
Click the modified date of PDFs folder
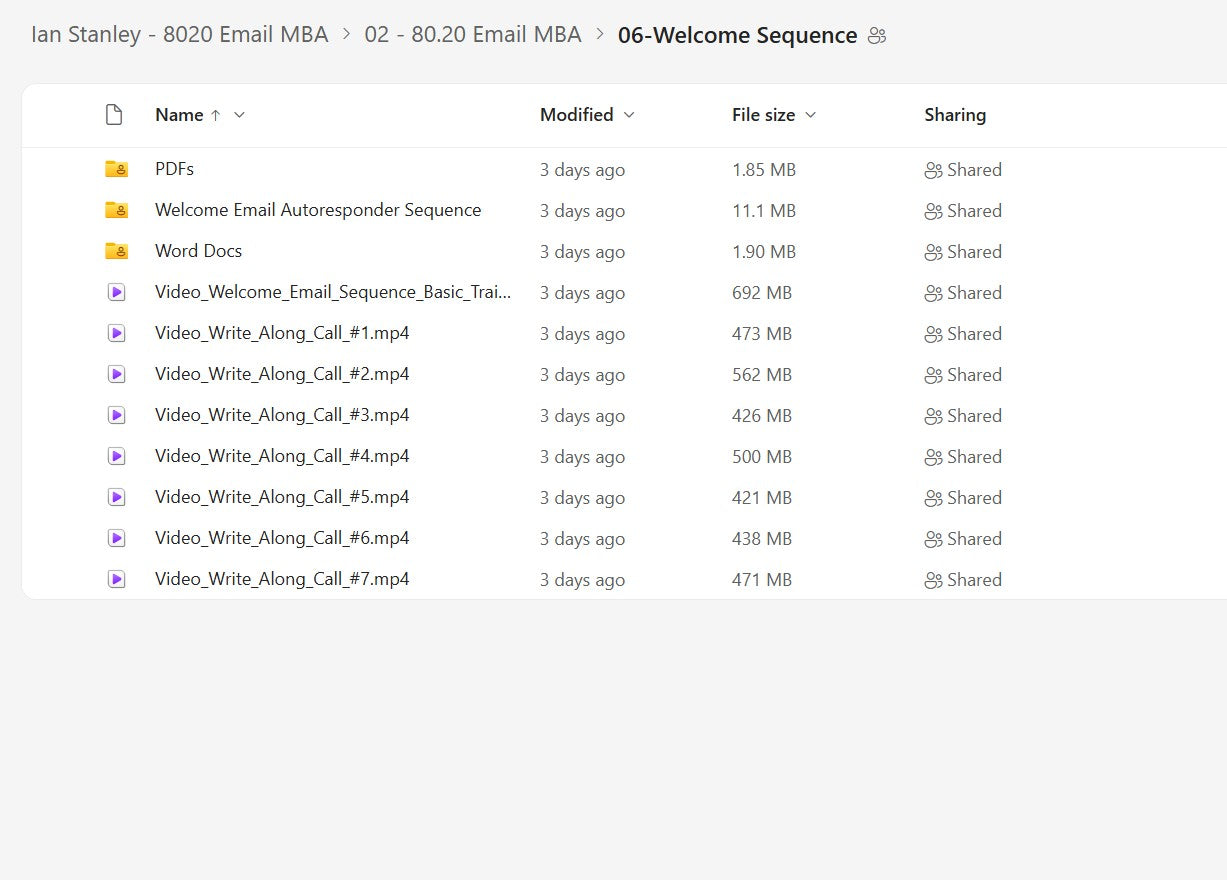pyautogui.click(x=582, y=170)
